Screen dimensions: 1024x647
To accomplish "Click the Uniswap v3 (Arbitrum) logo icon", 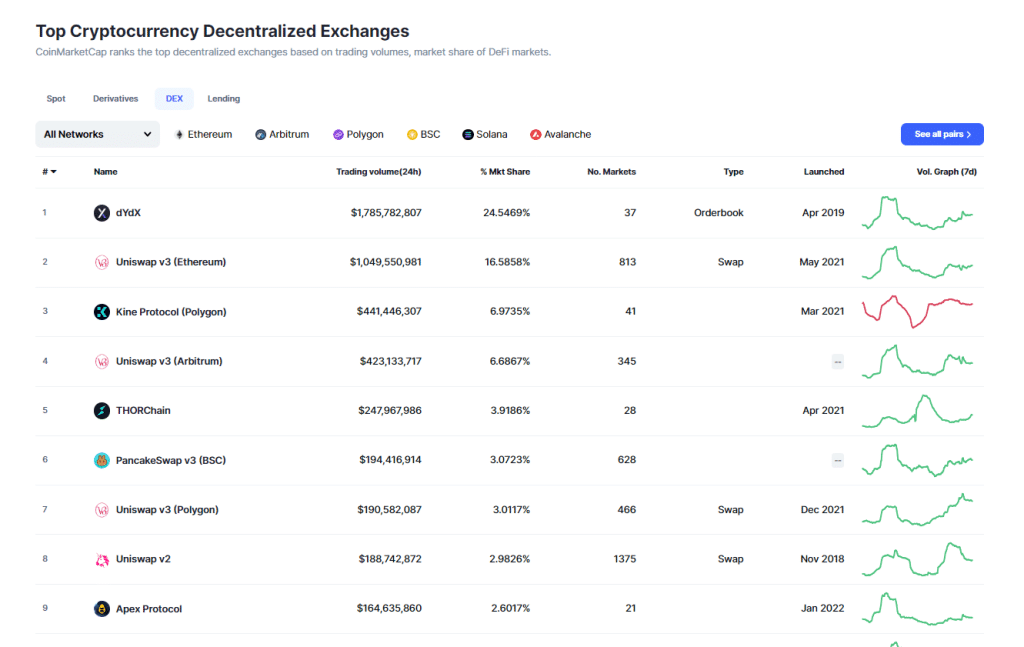I will tap(101, 362).
